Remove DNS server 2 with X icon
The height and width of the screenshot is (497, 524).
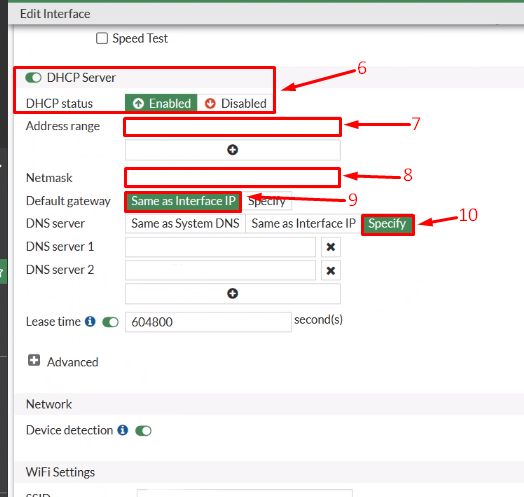coord(331,270)
